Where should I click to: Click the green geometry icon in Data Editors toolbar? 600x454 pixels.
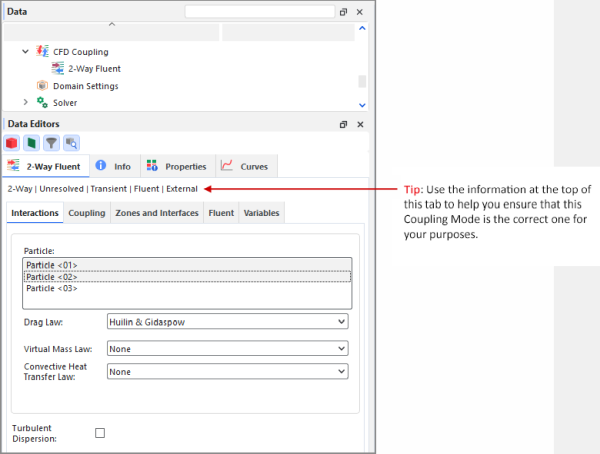click(31, 143)
